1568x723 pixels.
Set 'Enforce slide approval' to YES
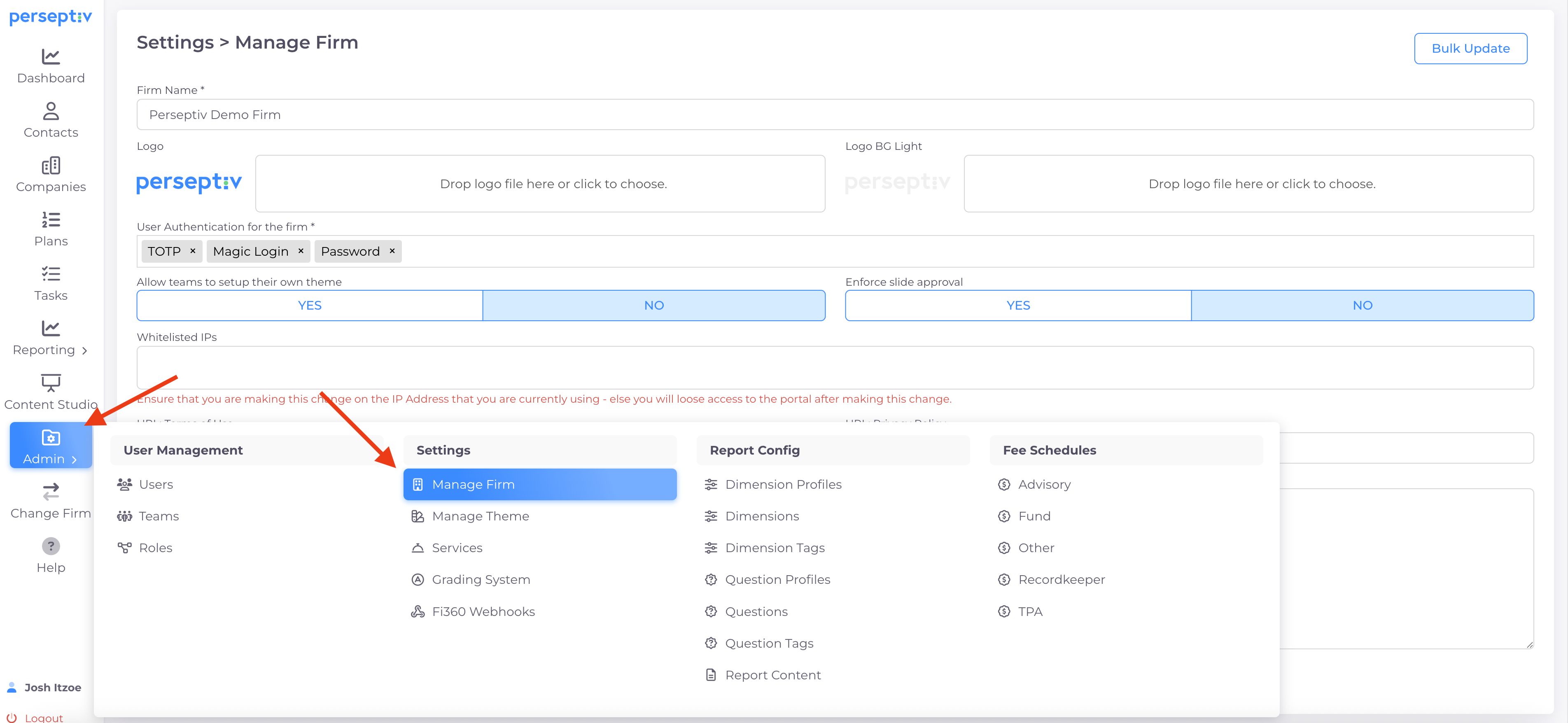tap(1018, 306)
